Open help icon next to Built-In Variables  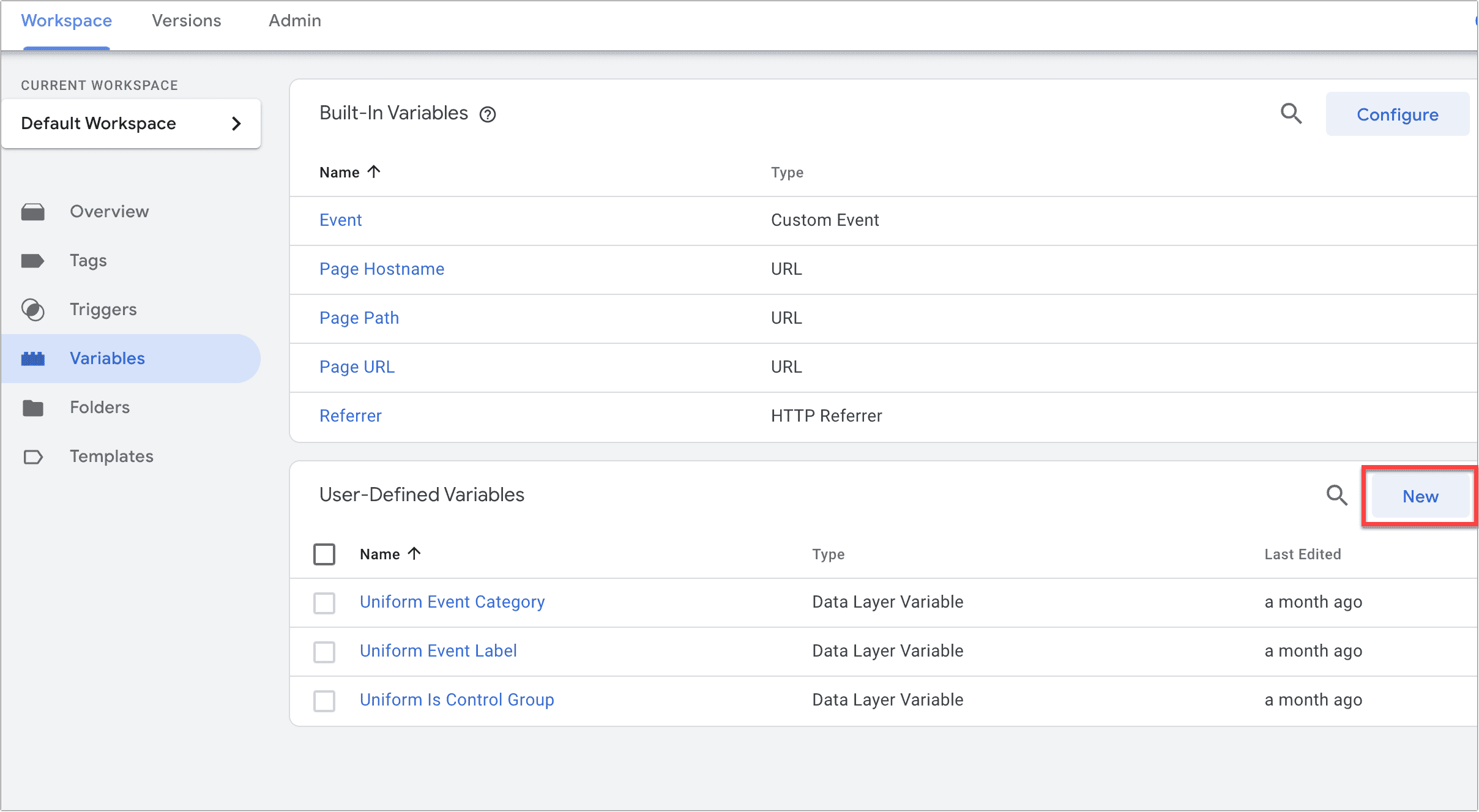pyautogui.click(x=488, y=114)
